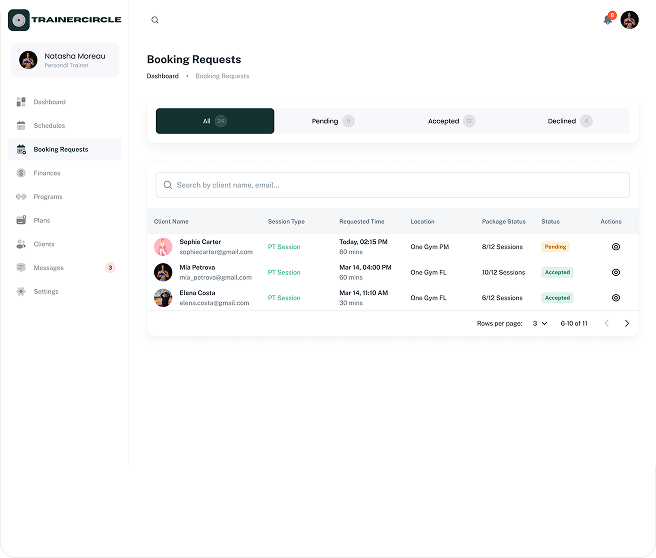Open Settings from the sidebar
This screenshot has width=656, height=558.
65,292
